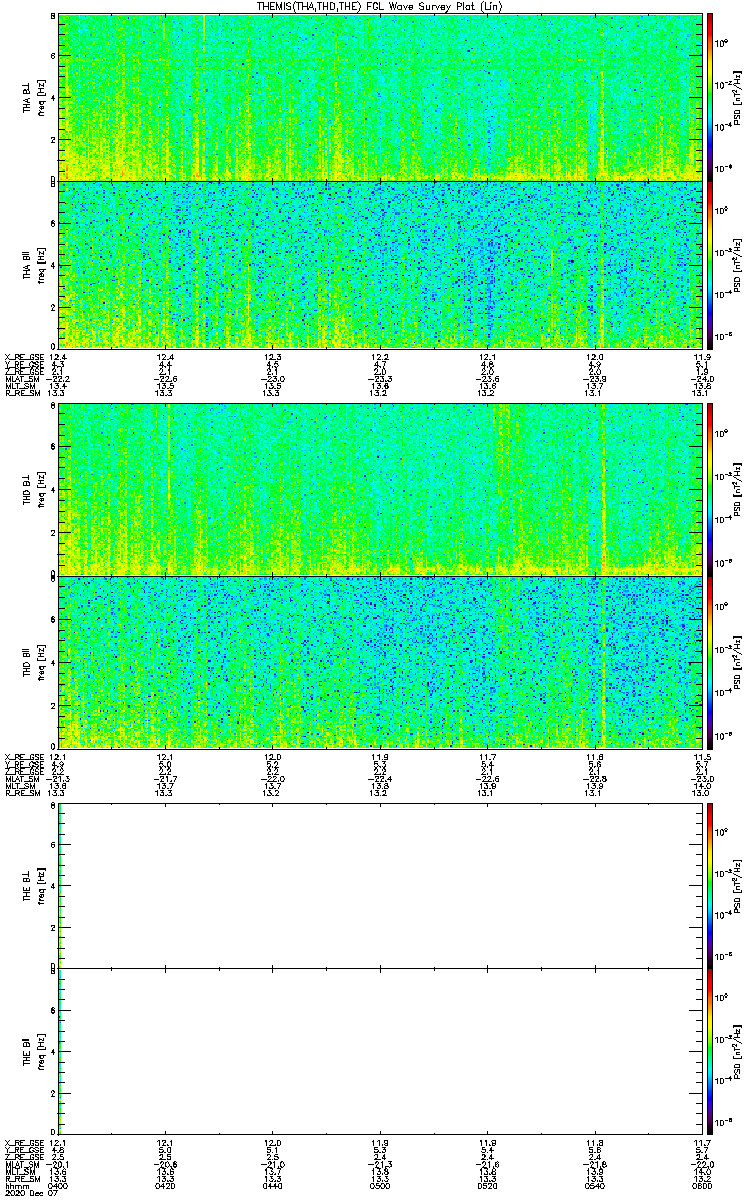This screenshot has height=1200, width=750.
Task: Click the THA B-parallel PSD color bar
Action: (x=710, y=264)
